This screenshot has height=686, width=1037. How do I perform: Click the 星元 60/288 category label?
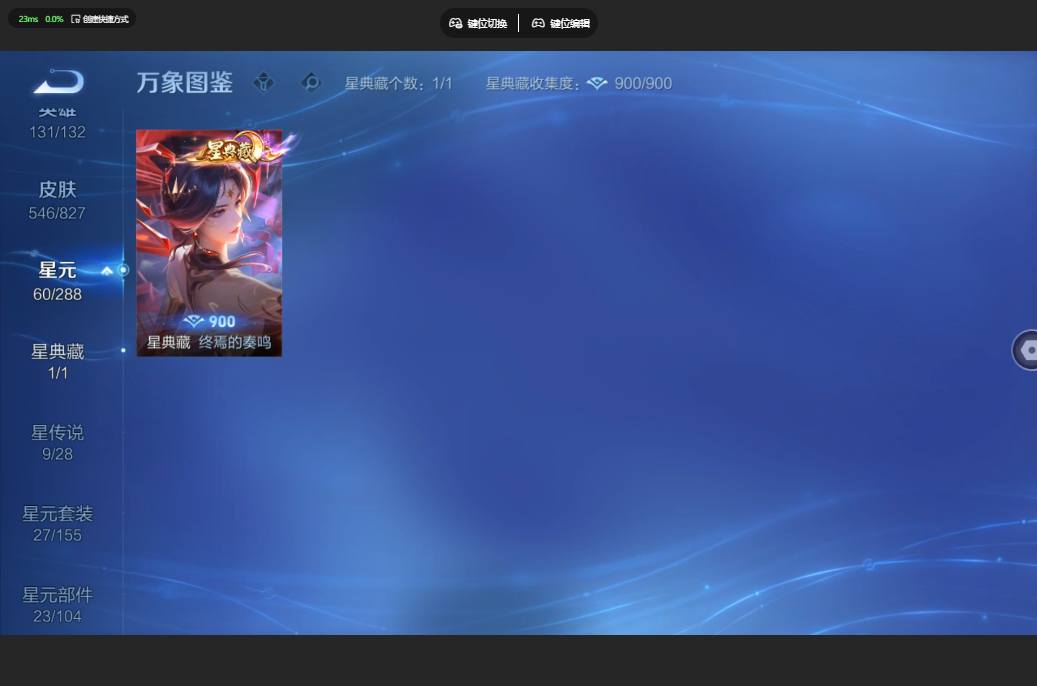[58, 281]
